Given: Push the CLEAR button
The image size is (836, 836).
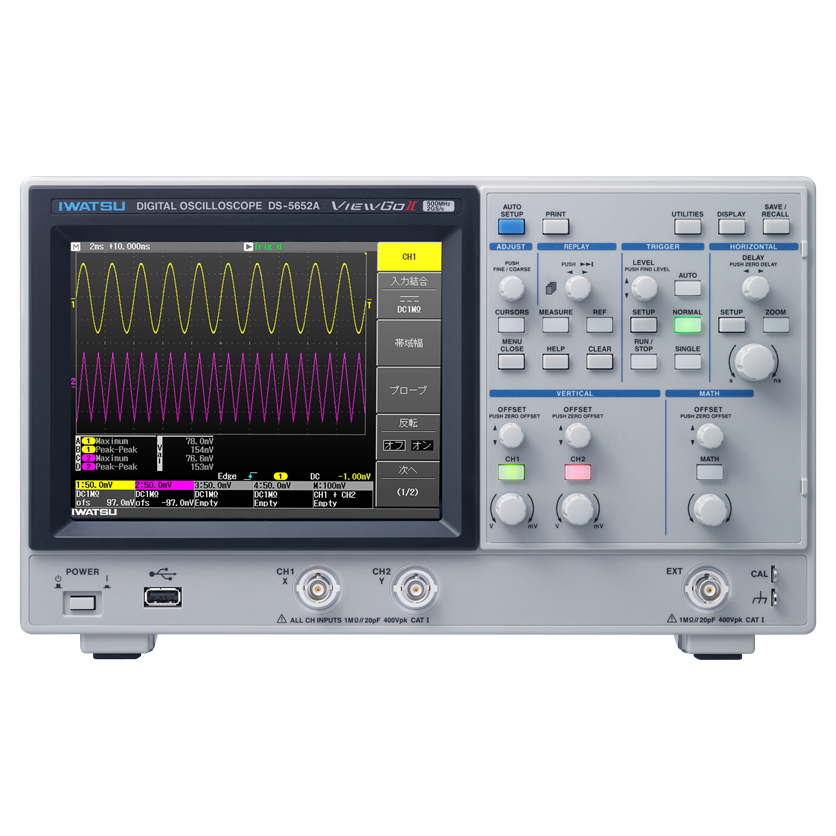Looking at the screenshot, I should [x=599, y=361].
